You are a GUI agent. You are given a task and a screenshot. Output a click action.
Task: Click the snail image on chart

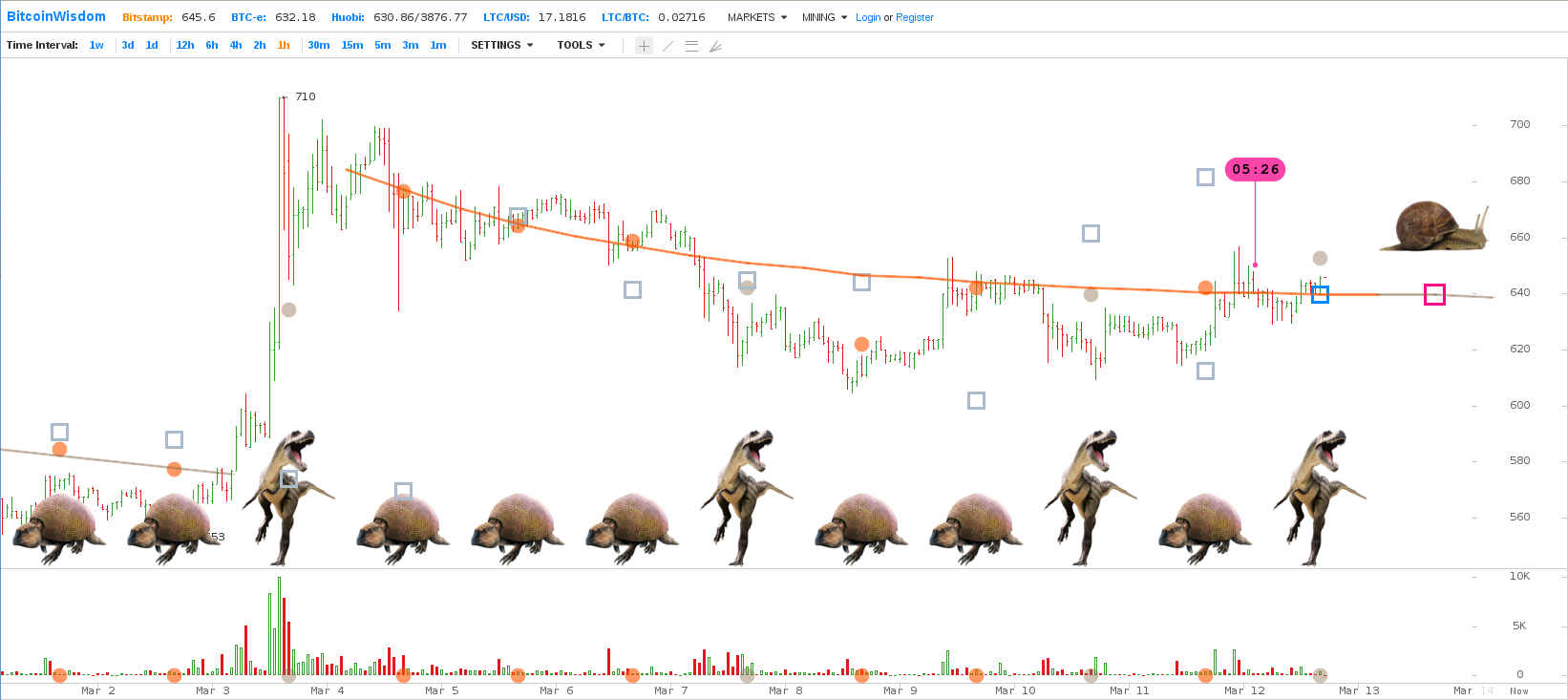1434,226
